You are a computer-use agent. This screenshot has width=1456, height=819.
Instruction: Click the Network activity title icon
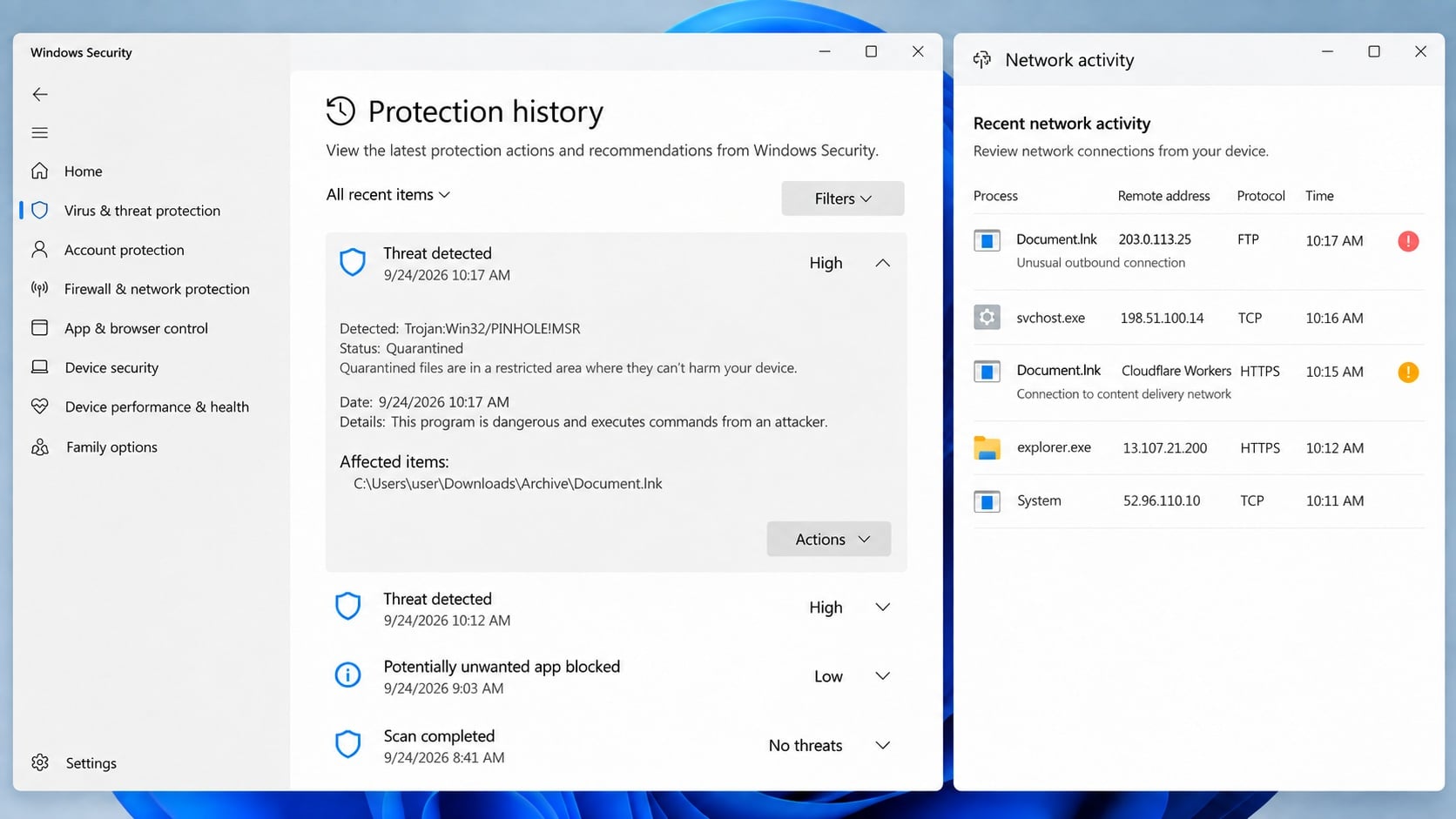point(982,59)
